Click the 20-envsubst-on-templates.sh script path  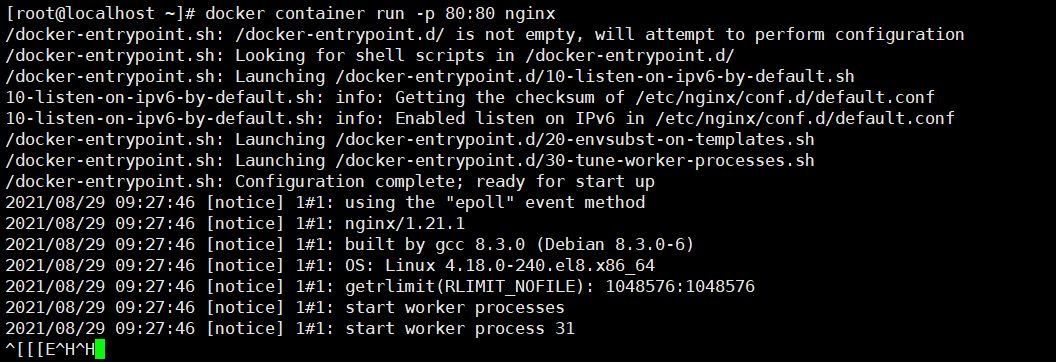tap(574, 139)
